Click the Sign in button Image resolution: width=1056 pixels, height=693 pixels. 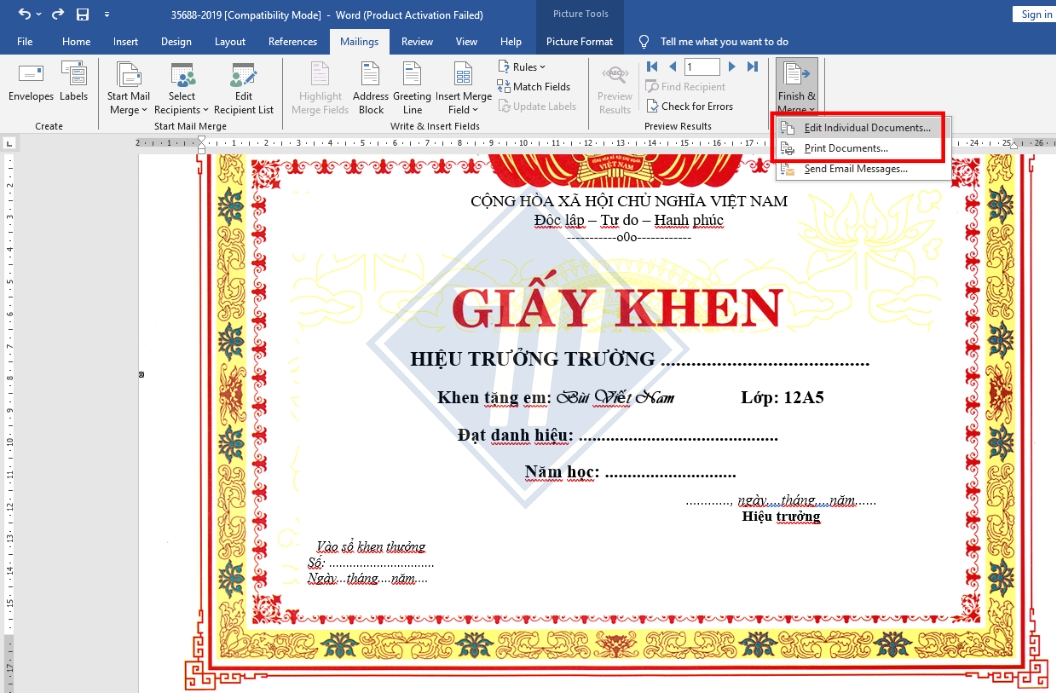click(x=1034, y=14)
